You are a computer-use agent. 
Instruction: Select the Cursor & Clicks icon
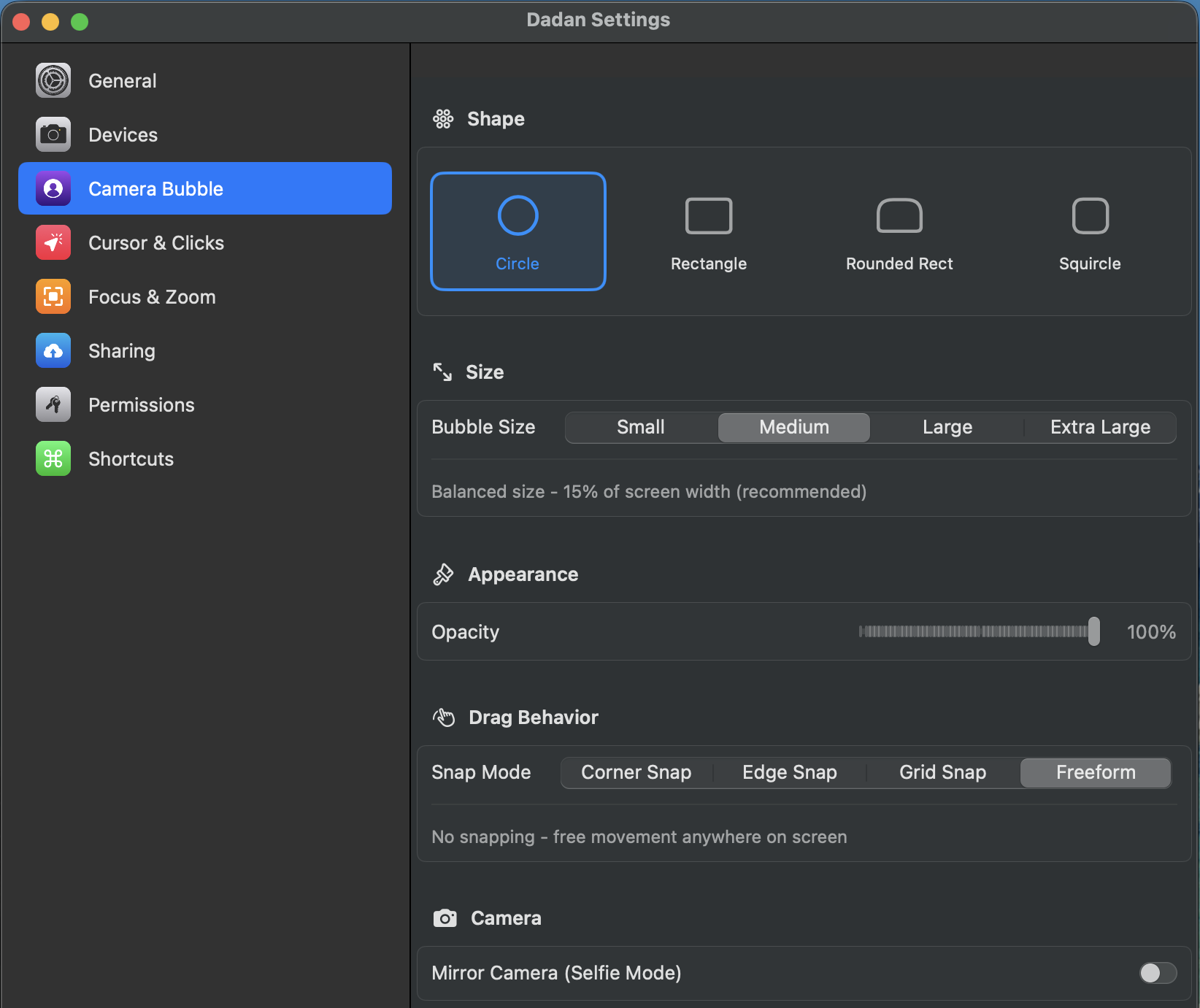pos(53,242)
